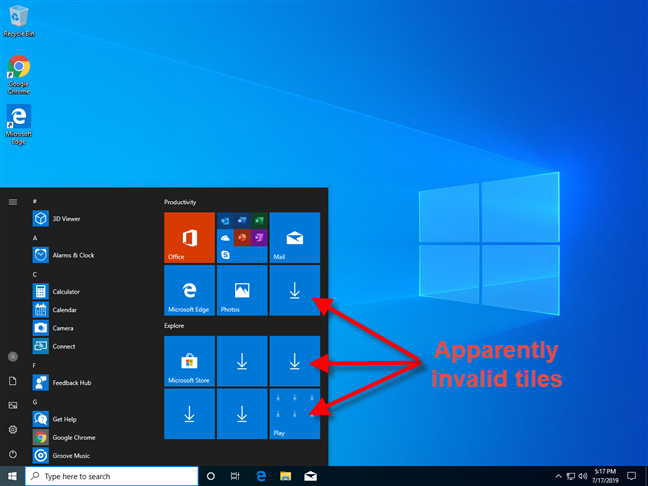
Task: Select the Microsoft Edge desktop shortcut
Action: click(19, 124)
